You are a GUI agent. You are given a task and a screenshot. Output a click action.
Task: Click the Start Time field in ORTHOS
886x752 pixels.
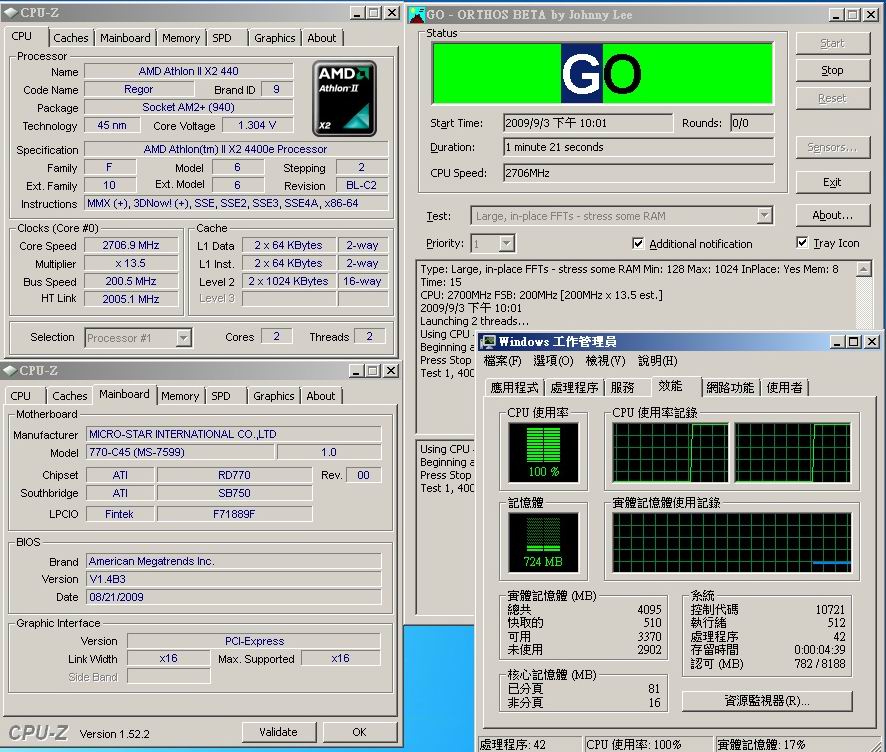point(588,123)
